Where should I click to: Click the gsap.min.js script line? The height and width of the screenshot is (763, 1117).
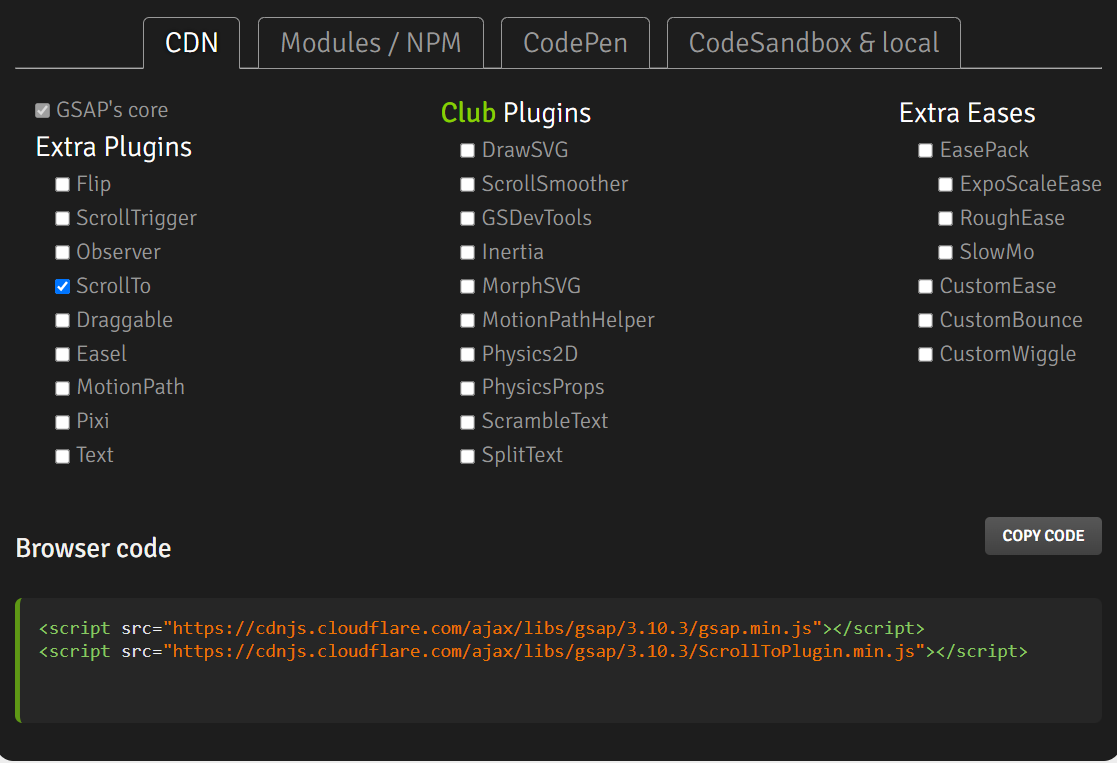tap(482, 628)
